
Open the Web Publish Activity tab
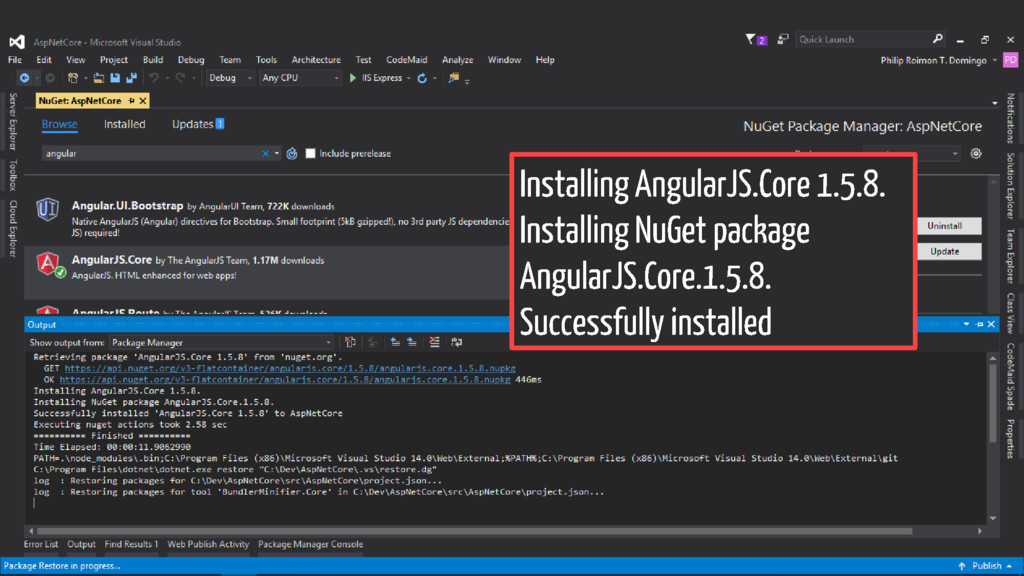coord(208,544)
